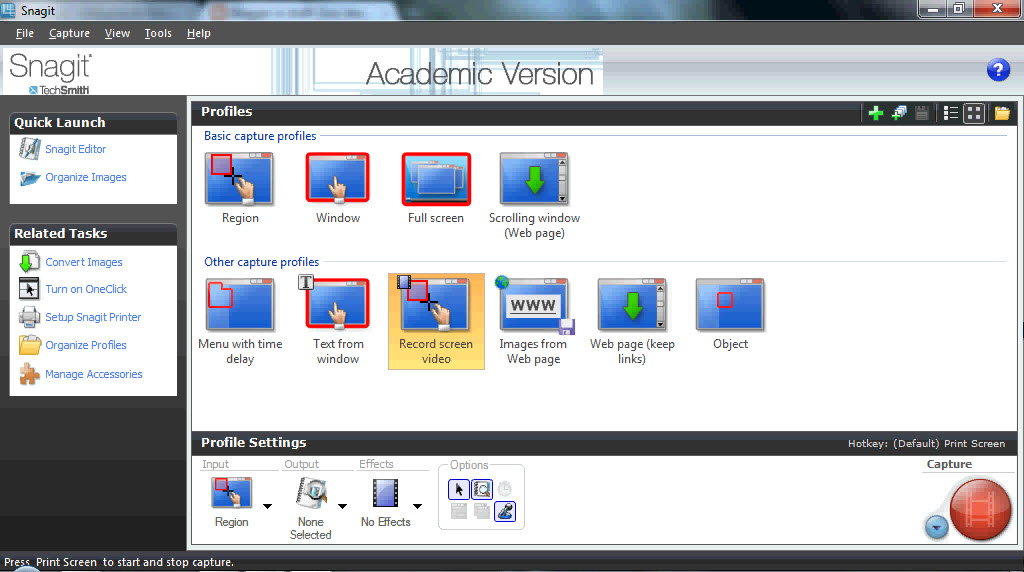Viewport: 1024px width, 572px height.
Task: Click the Convert Images green arrow icon
Action: click(29, 262)
